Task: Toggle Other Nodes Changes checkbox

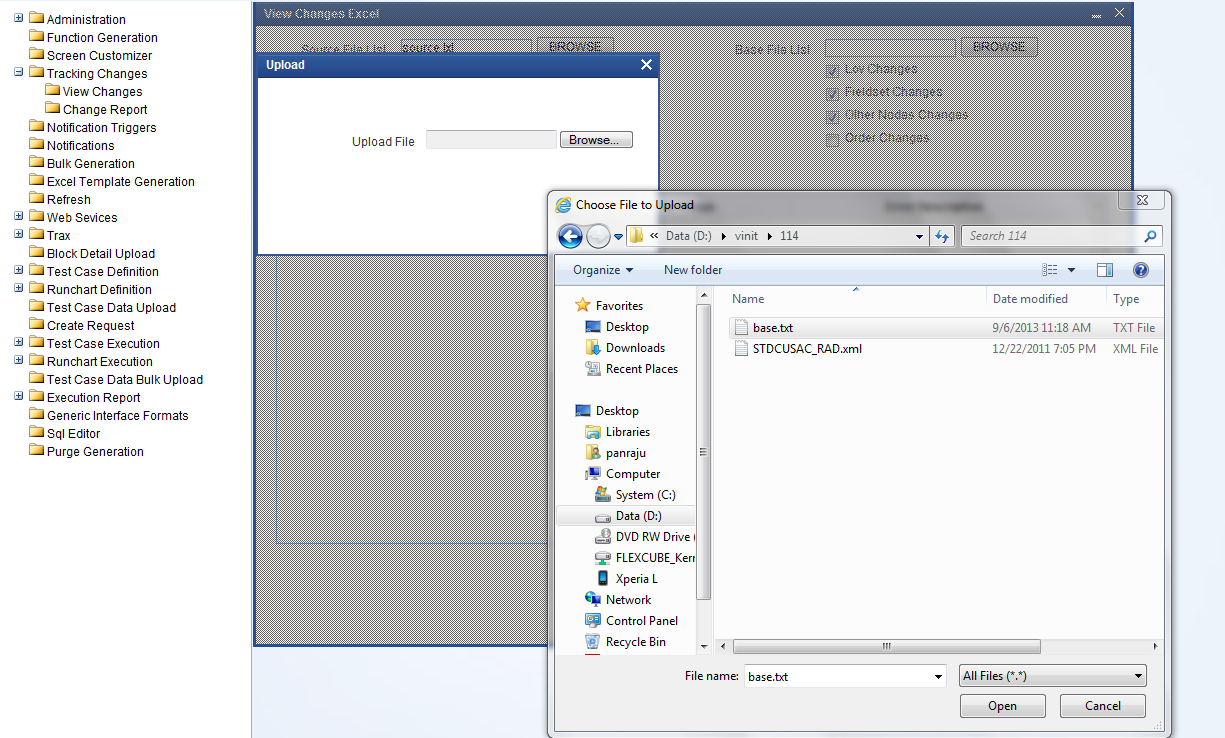Action: (832, 117)
